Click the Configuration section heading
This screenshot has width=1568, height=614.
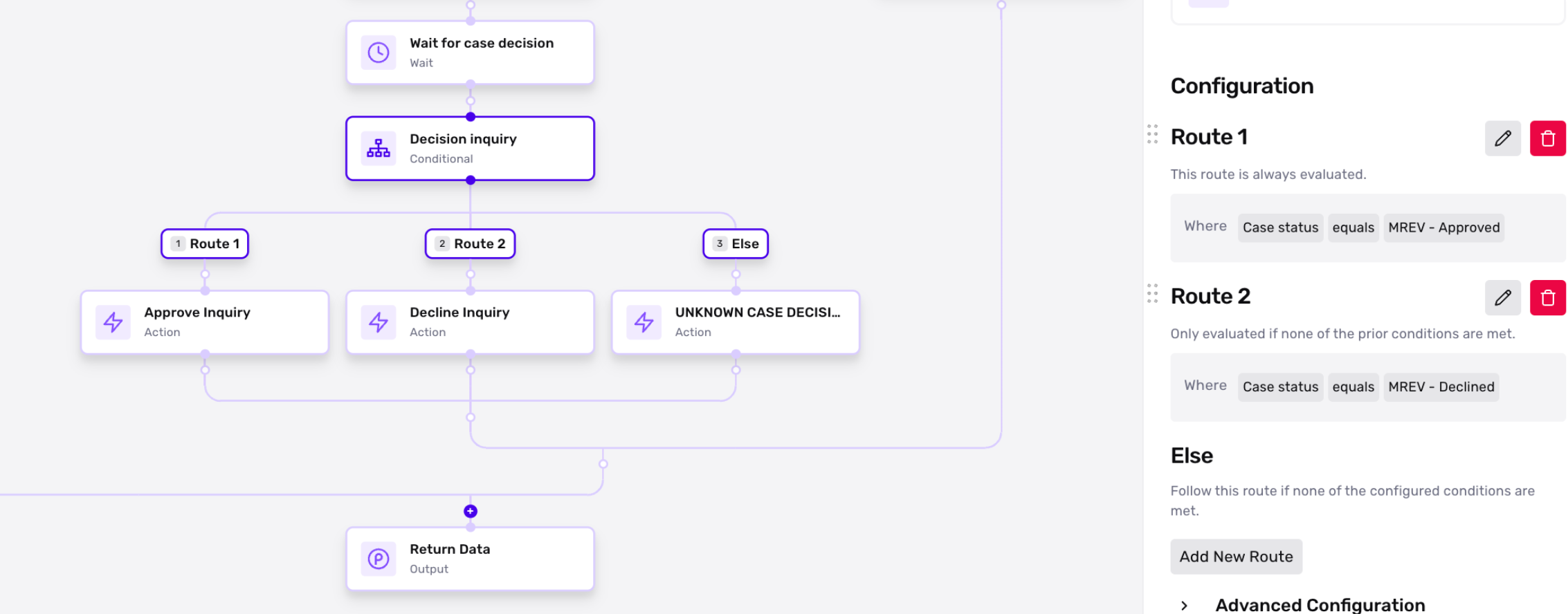pyautogui.click(x=1242, y=86)
